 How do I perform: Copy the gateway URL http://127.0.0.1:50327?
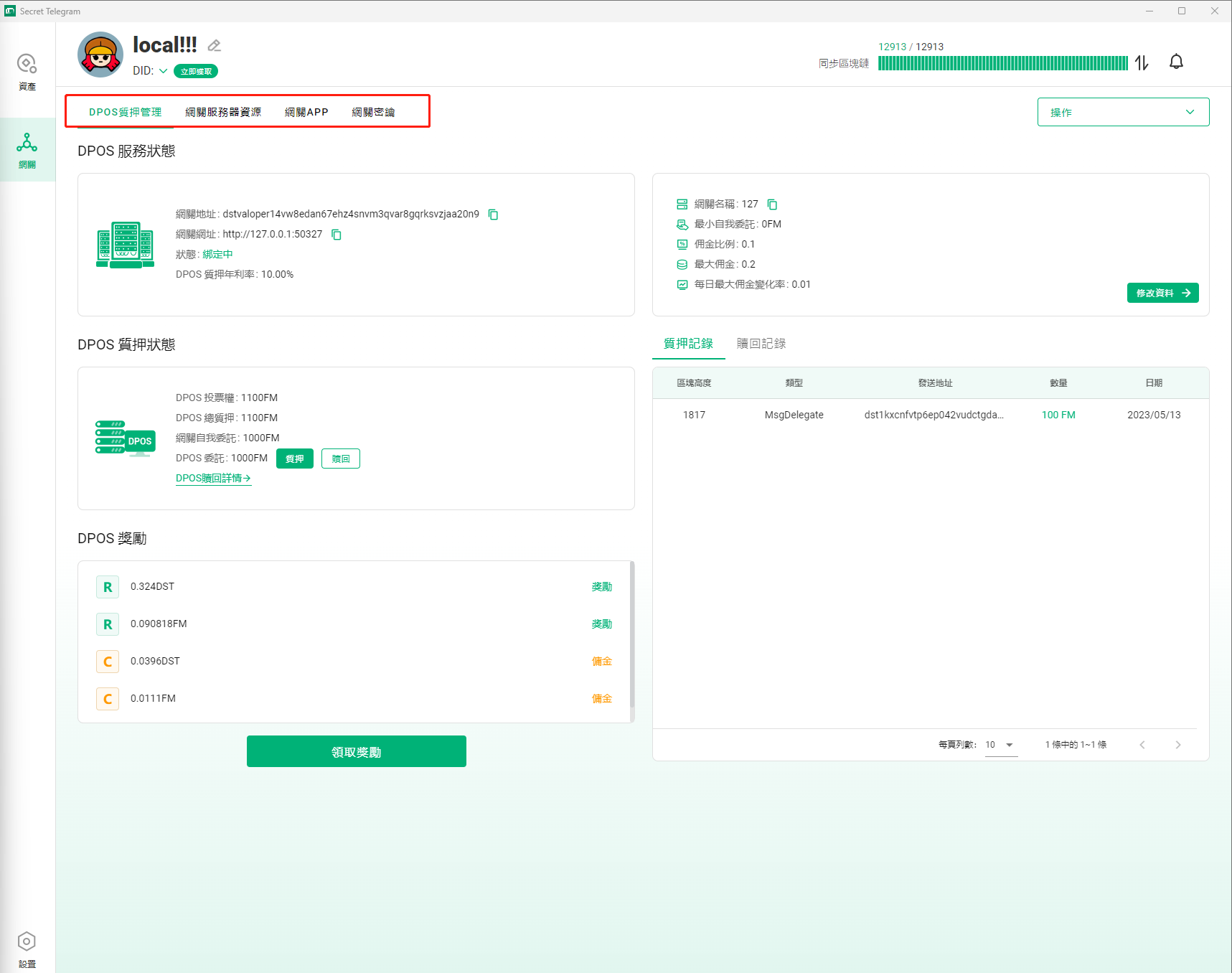pos(336,235)
